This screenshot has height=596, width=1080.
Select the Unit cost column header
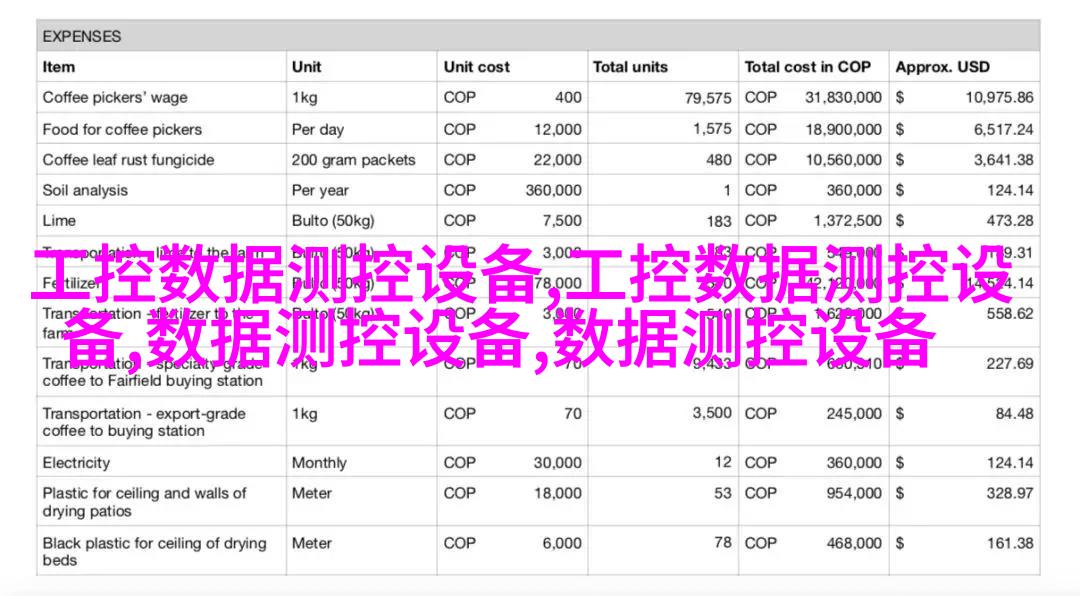pos(477,67)
